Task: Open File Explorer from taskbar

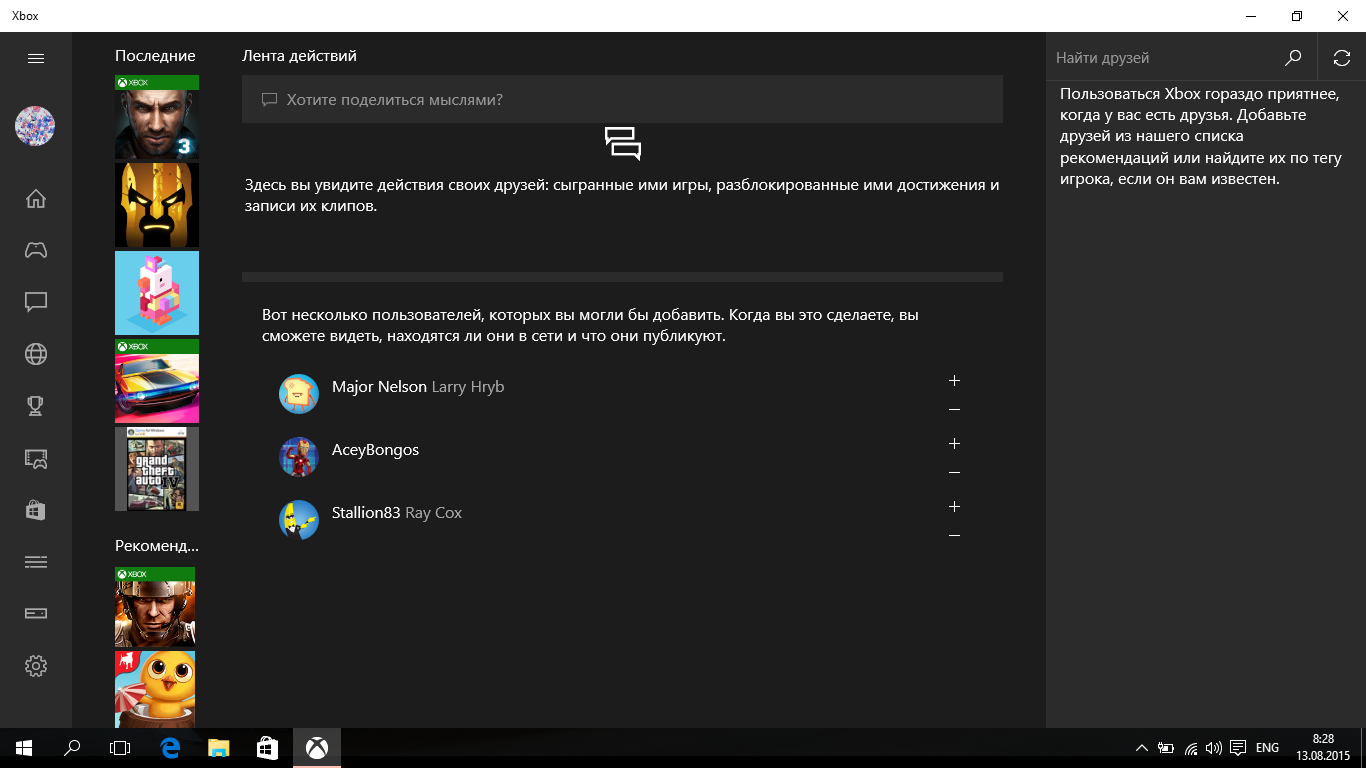Action: pyautogui.click(x=218, y=748)
